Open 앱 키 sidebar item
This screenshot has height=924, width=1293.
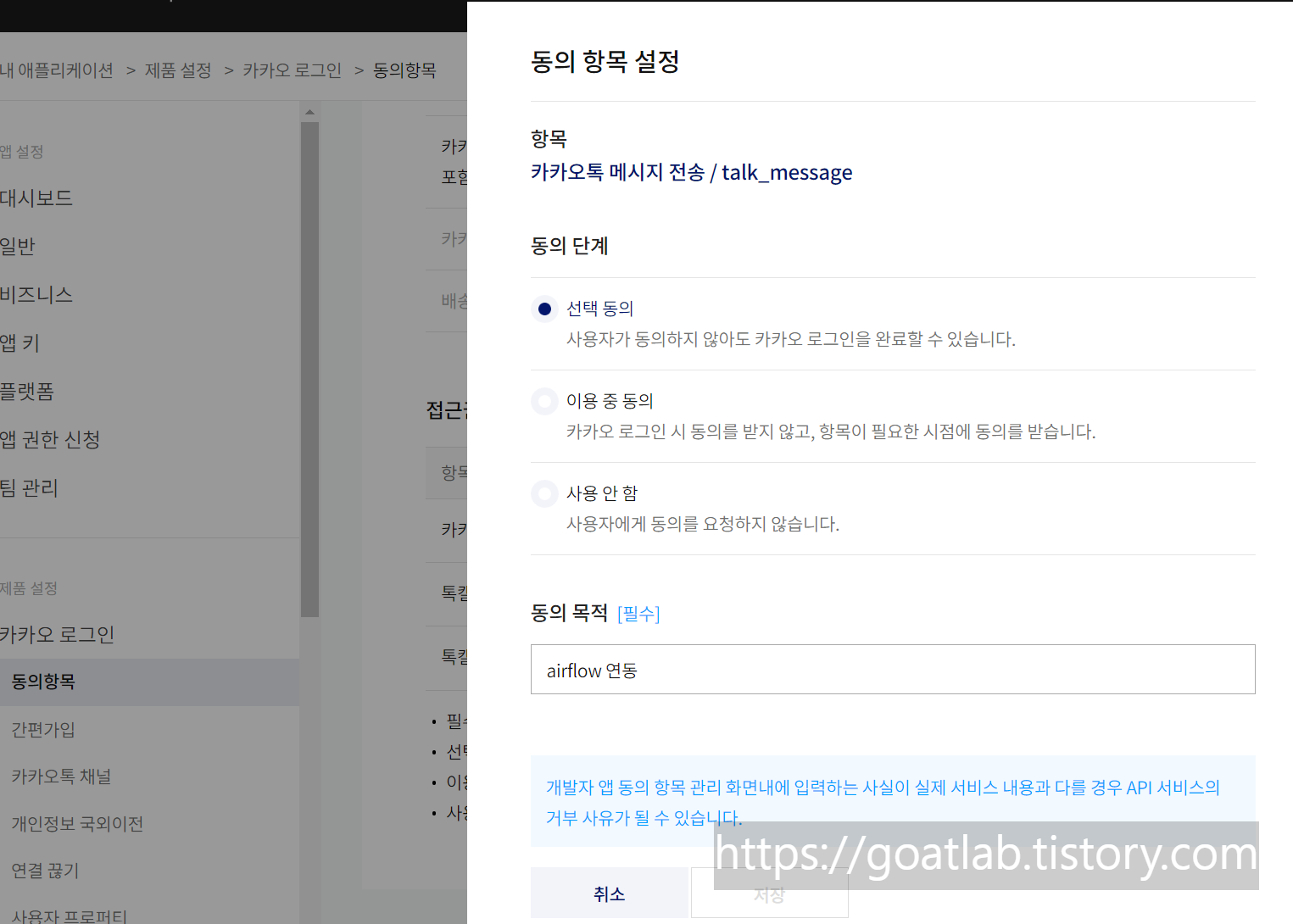[20, 343]
